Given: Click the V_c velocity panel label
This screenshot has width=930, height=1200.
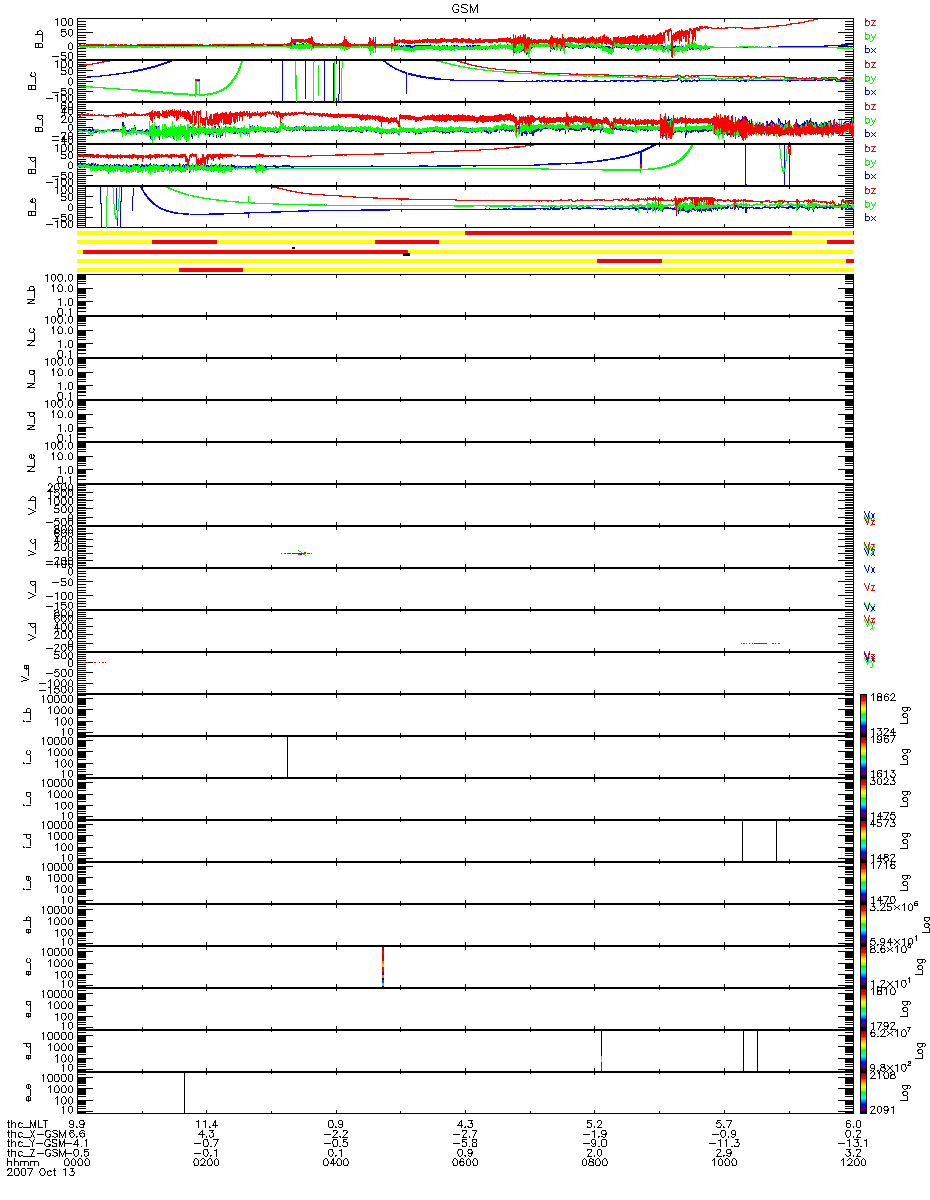Looking at the screenshot, I should coord(30,546).
